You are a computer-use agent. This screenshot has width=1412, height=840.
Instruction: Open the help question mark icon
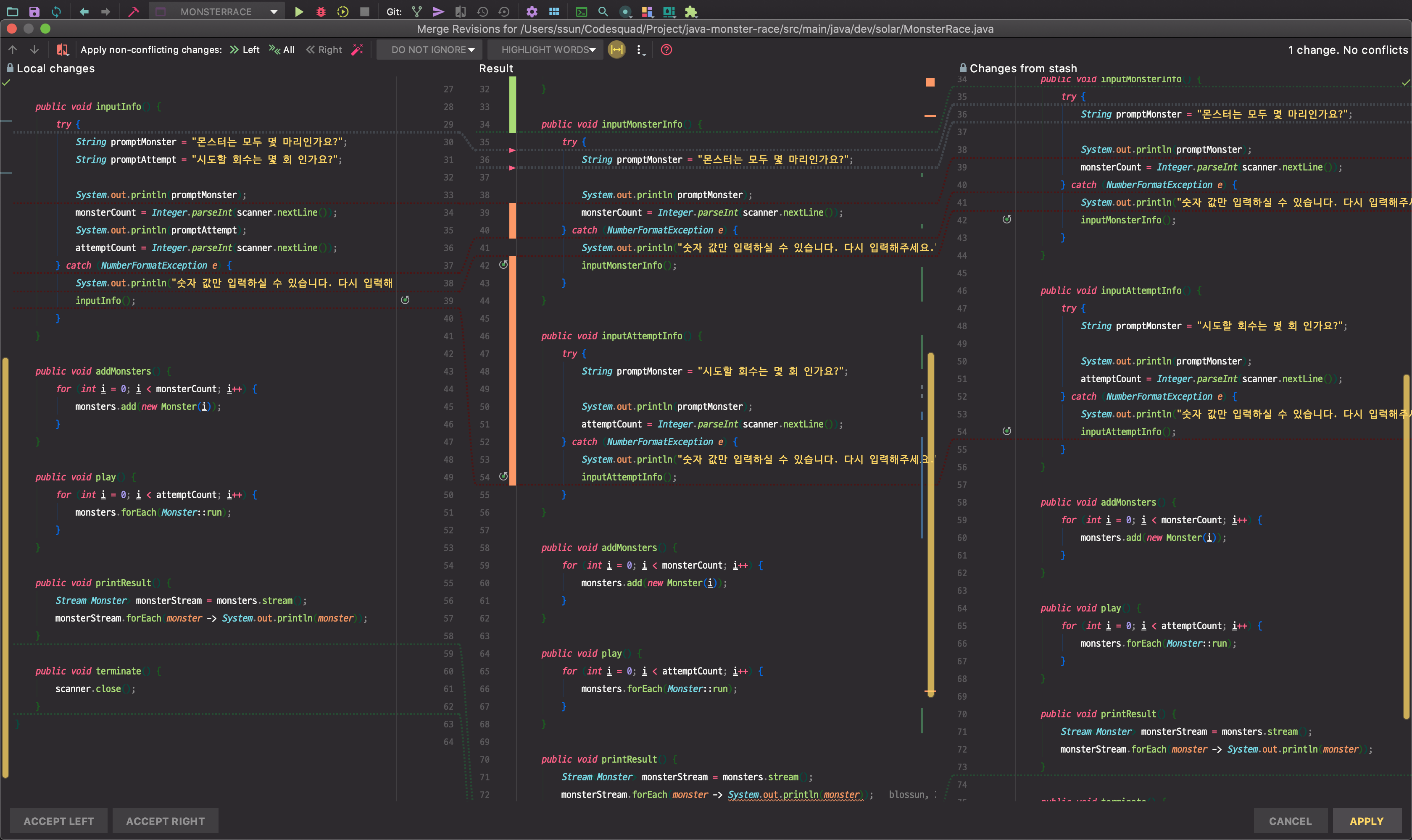pyautogui.click(x=666, y=50)
